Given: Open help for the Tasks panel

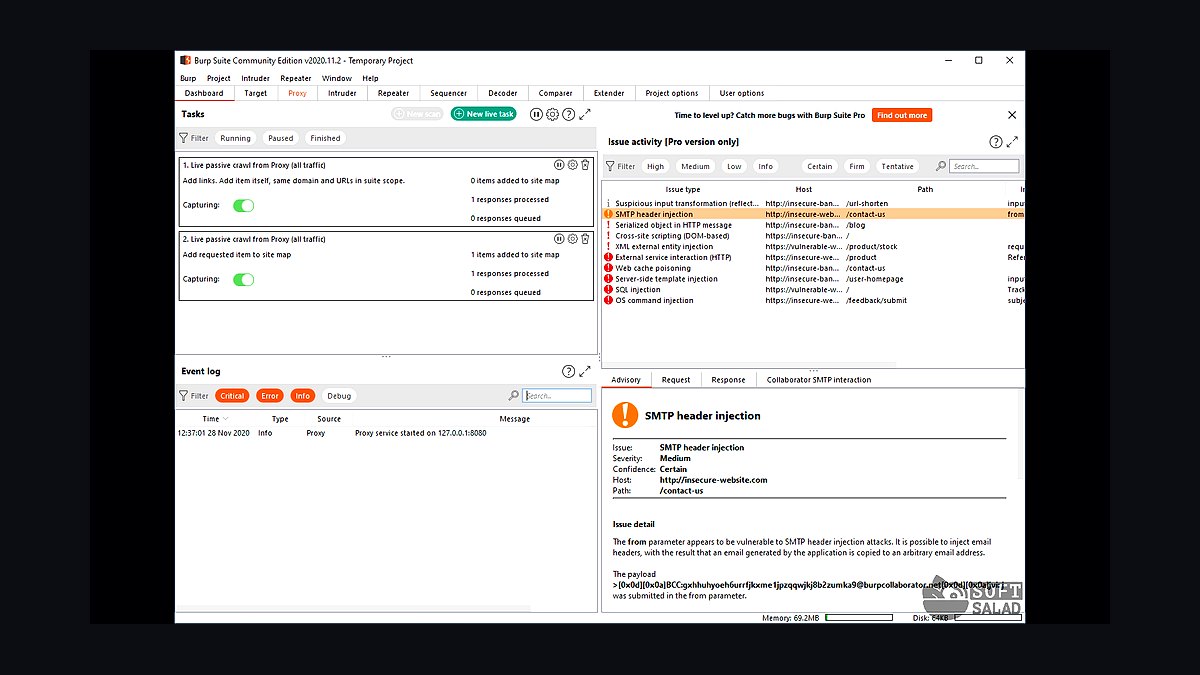Looking at the screenshot, I should 568,115.
